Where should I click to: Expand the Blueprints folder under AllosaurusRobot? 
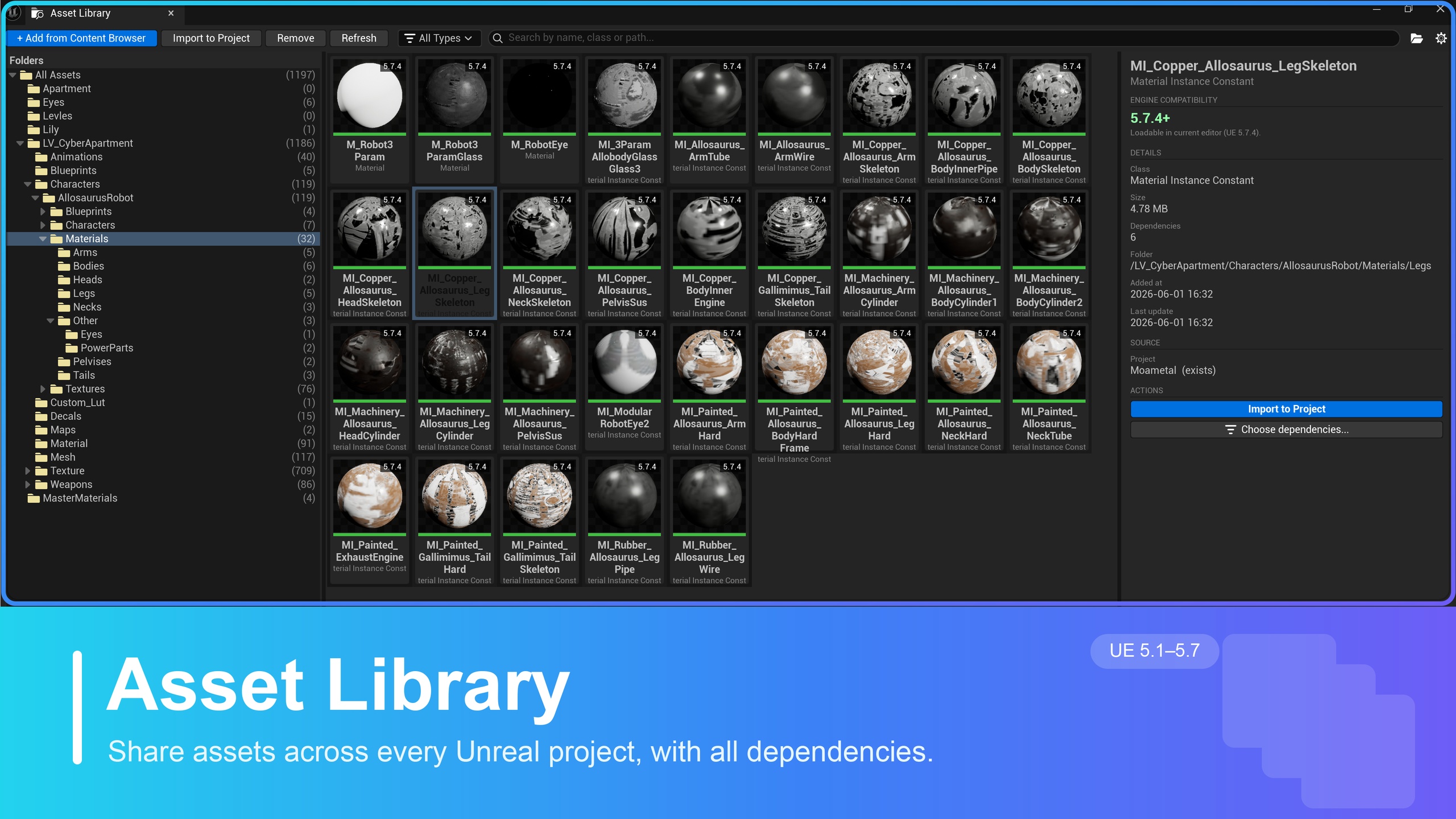[43, 212]
